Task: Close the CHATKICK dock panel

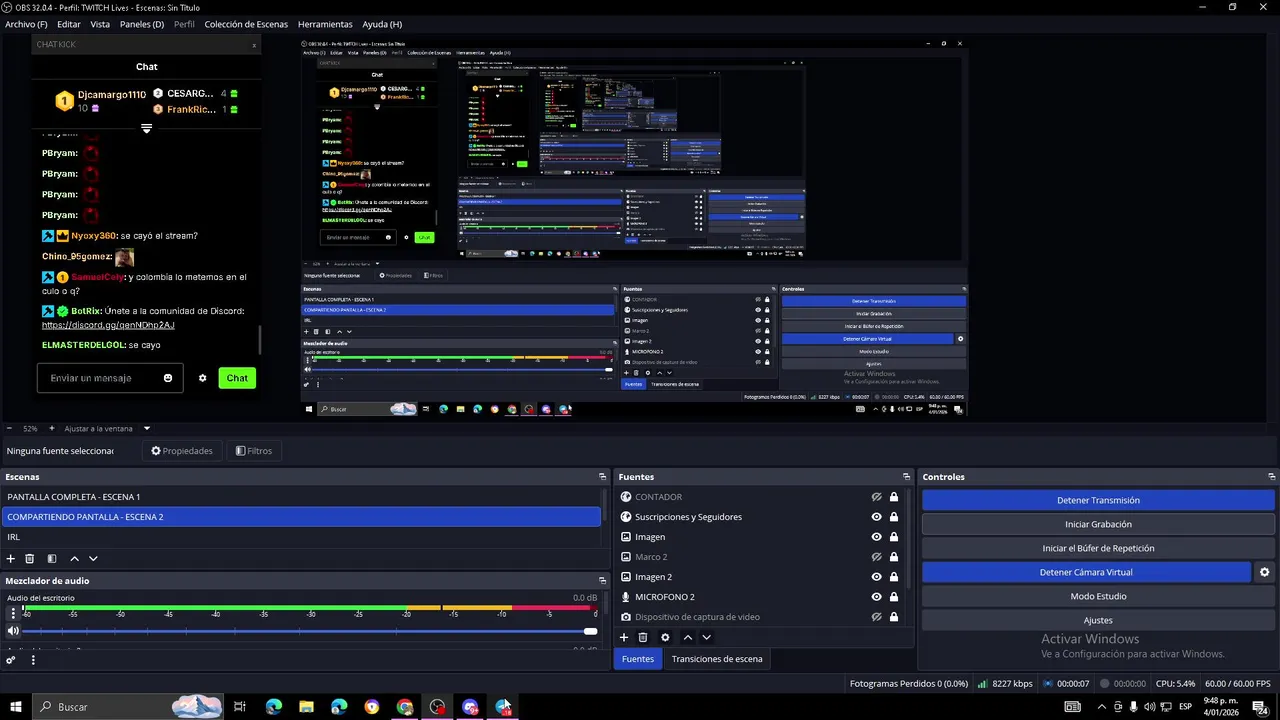Action: (x=254, y=45)
